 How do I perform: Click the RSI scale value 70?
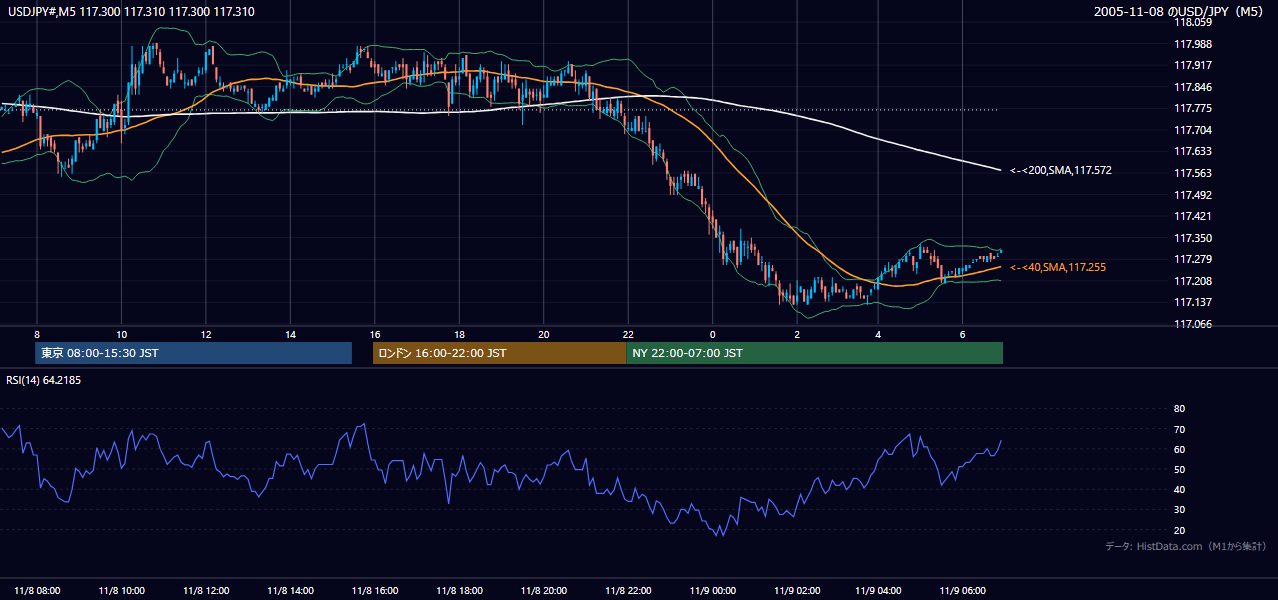(x=1179, y=429)
